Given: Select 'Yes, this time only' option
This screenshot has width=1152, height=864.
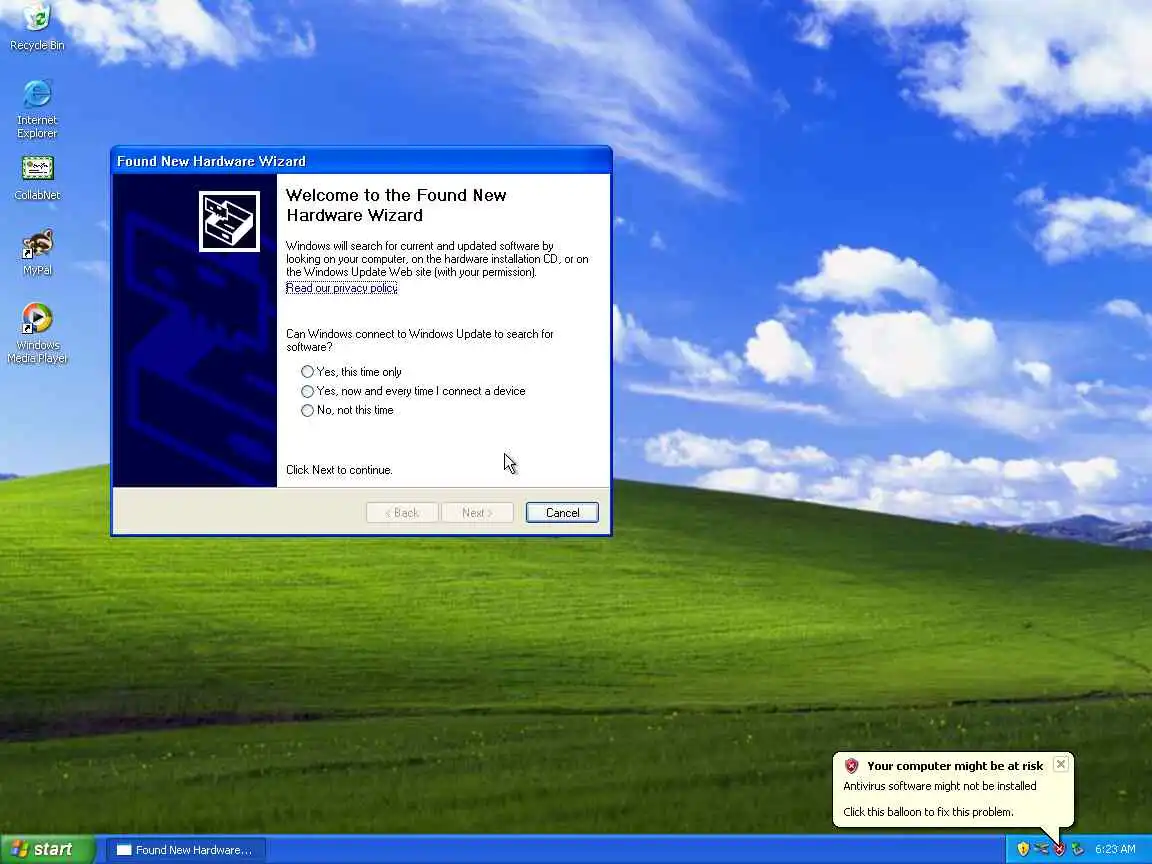Looking at the screenshot, I should tap(351, 372).
